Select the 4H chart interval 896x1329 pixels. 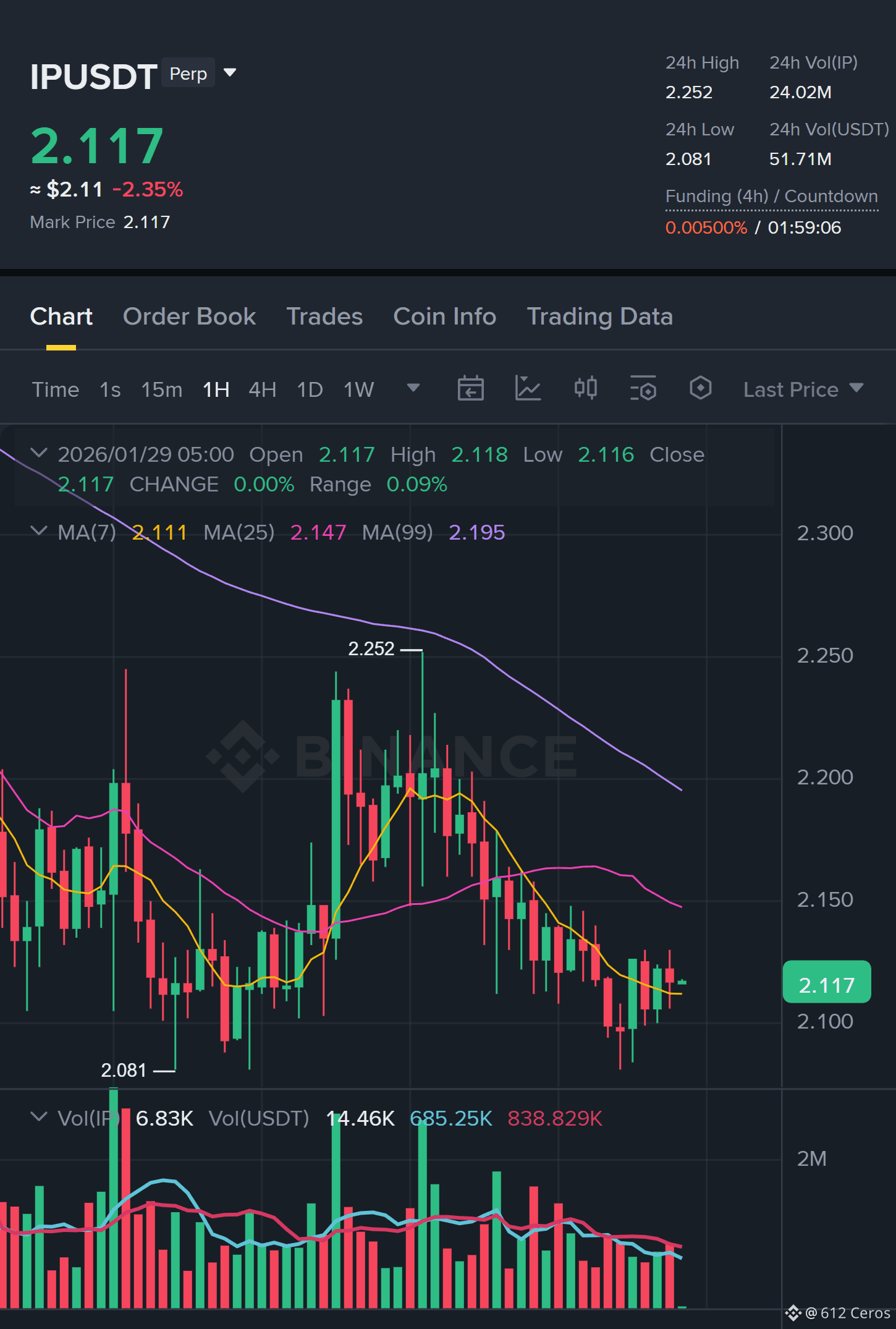262,389
